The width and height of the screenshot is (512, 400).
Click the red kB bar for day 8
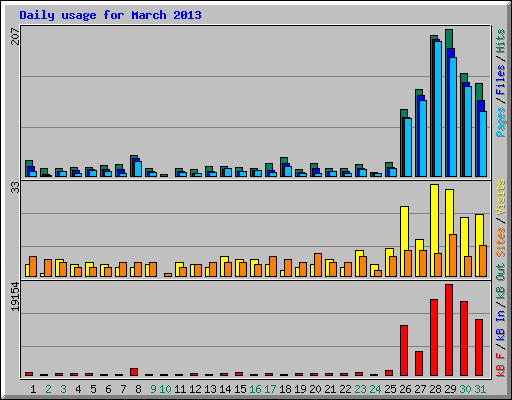click(x=134, y=372)
